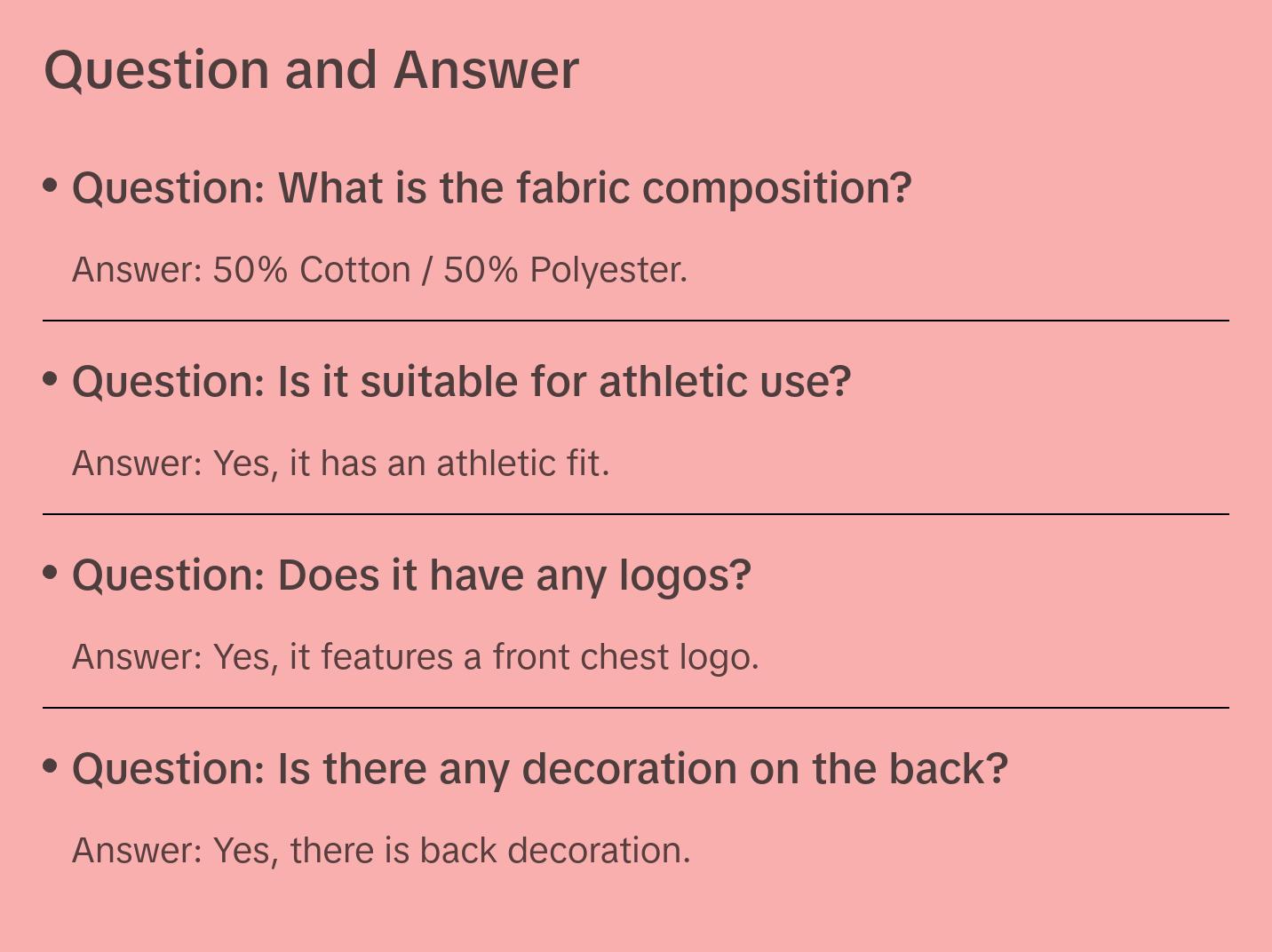Click the "front chest logo" phrase
The image size is (1272, 952).
624,657
